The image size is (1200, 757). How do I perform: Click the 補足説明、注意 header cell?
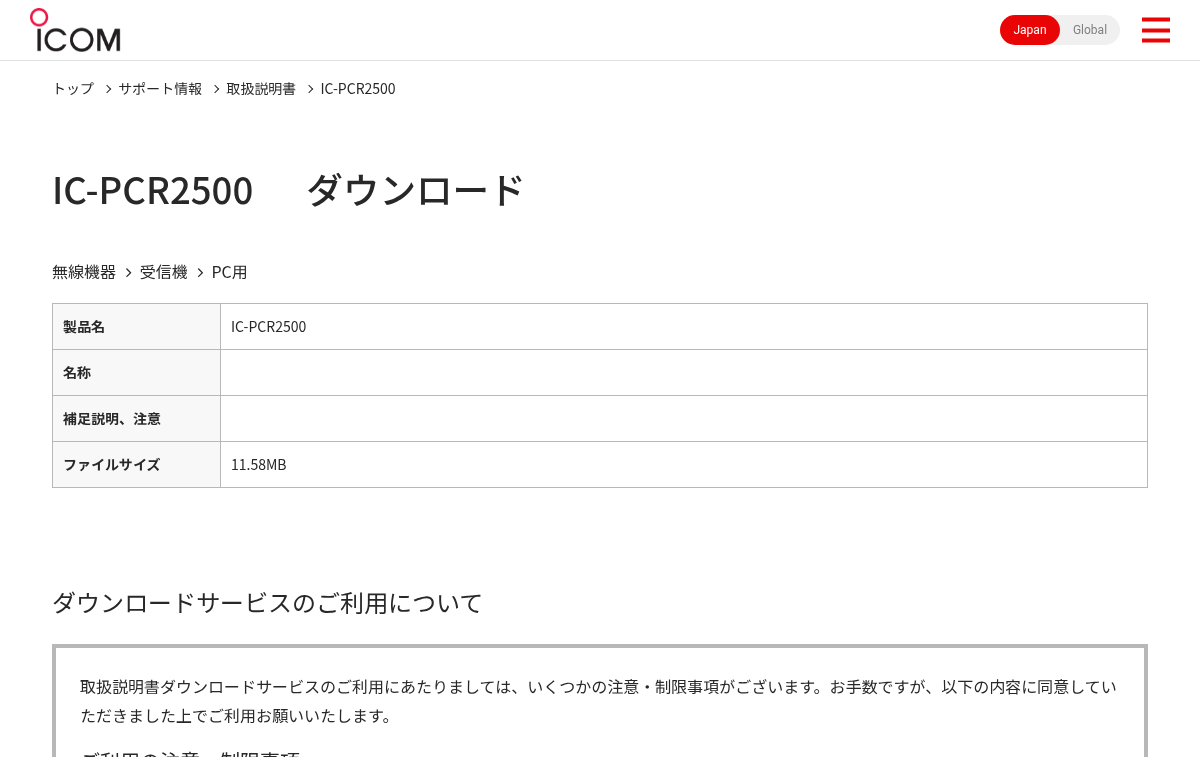[136, 419]
